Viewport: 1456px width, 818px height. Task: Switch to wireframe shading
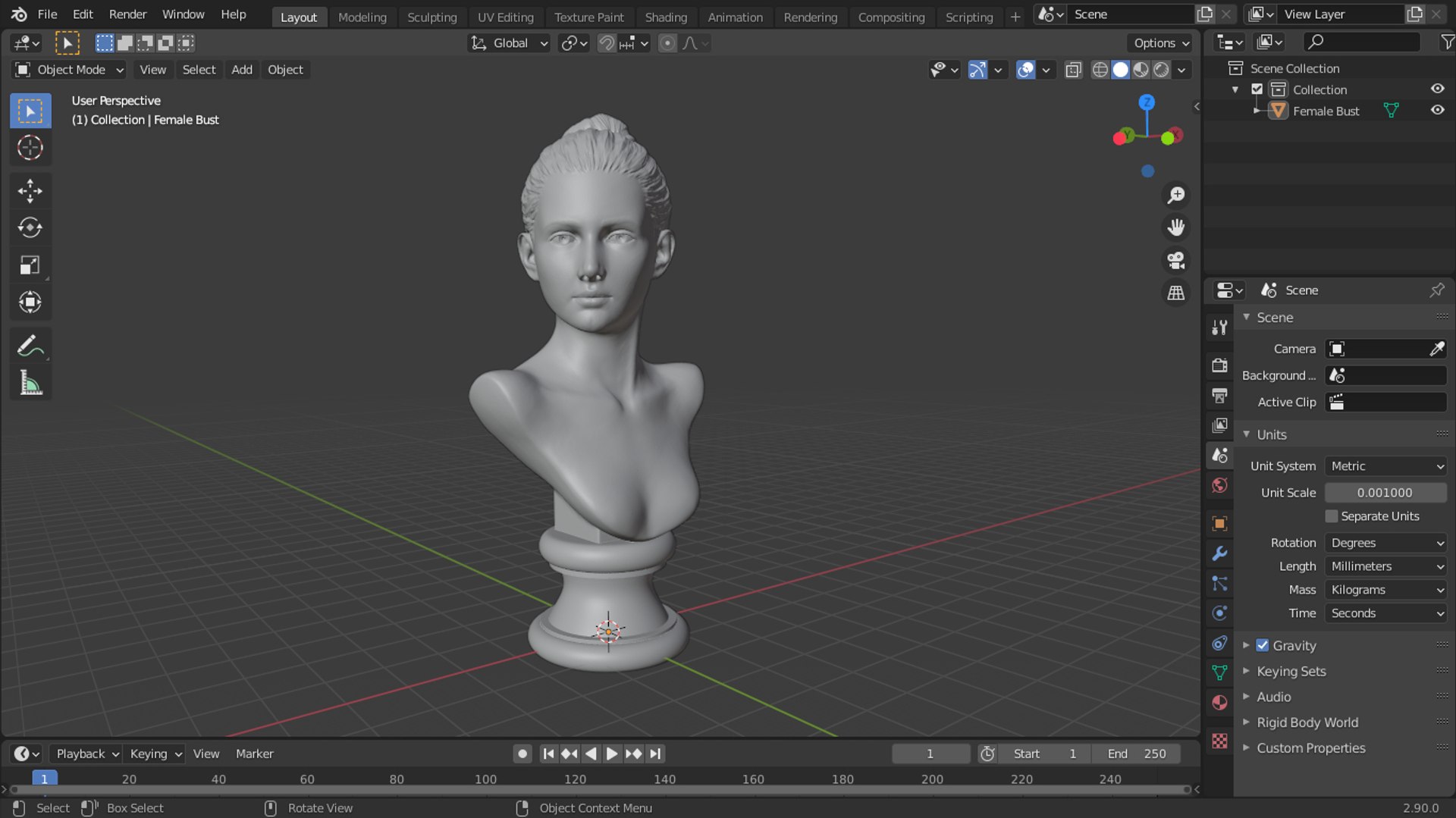[x=1100, y=70]
